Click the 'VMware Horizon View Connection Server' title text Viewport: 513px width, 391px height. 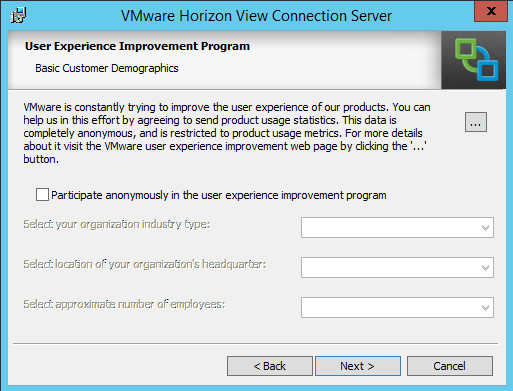coord(256,16)
